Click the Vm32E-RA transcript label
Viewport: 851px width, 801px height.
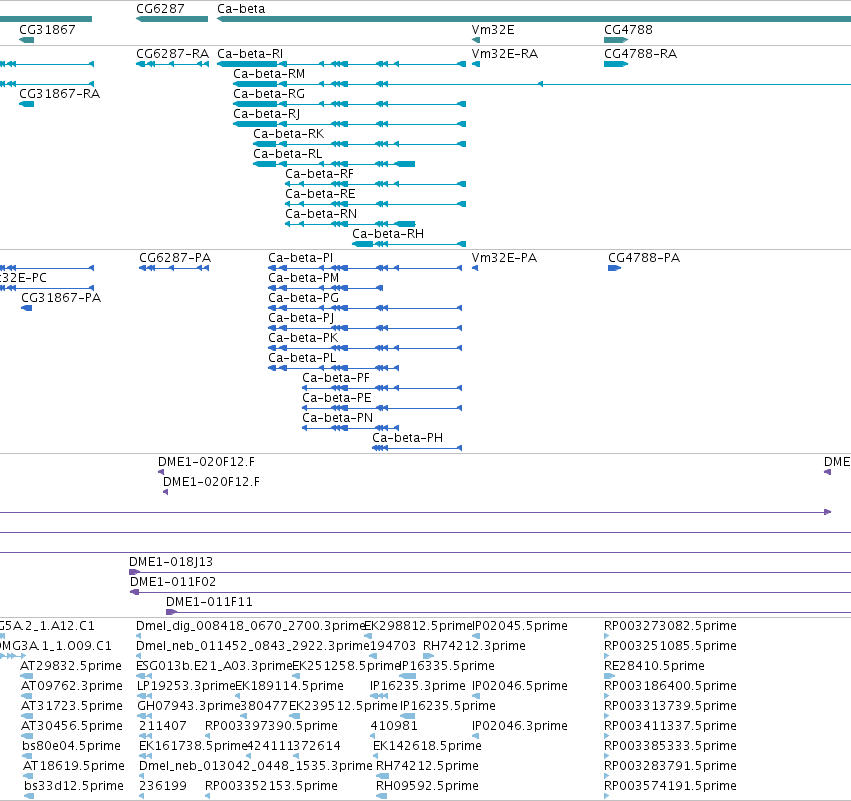[505, 53]
